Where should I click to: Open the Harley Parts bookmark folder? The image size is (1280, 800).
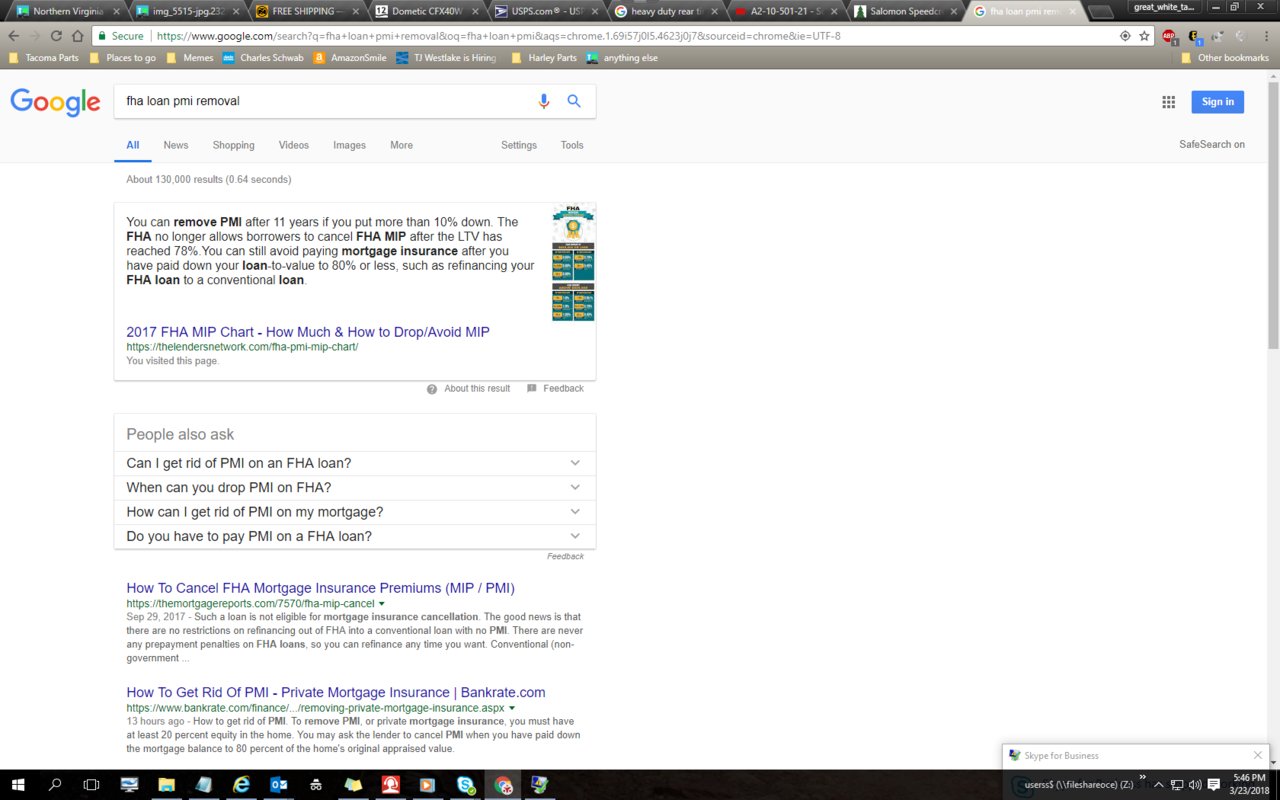tap(544, 58)
